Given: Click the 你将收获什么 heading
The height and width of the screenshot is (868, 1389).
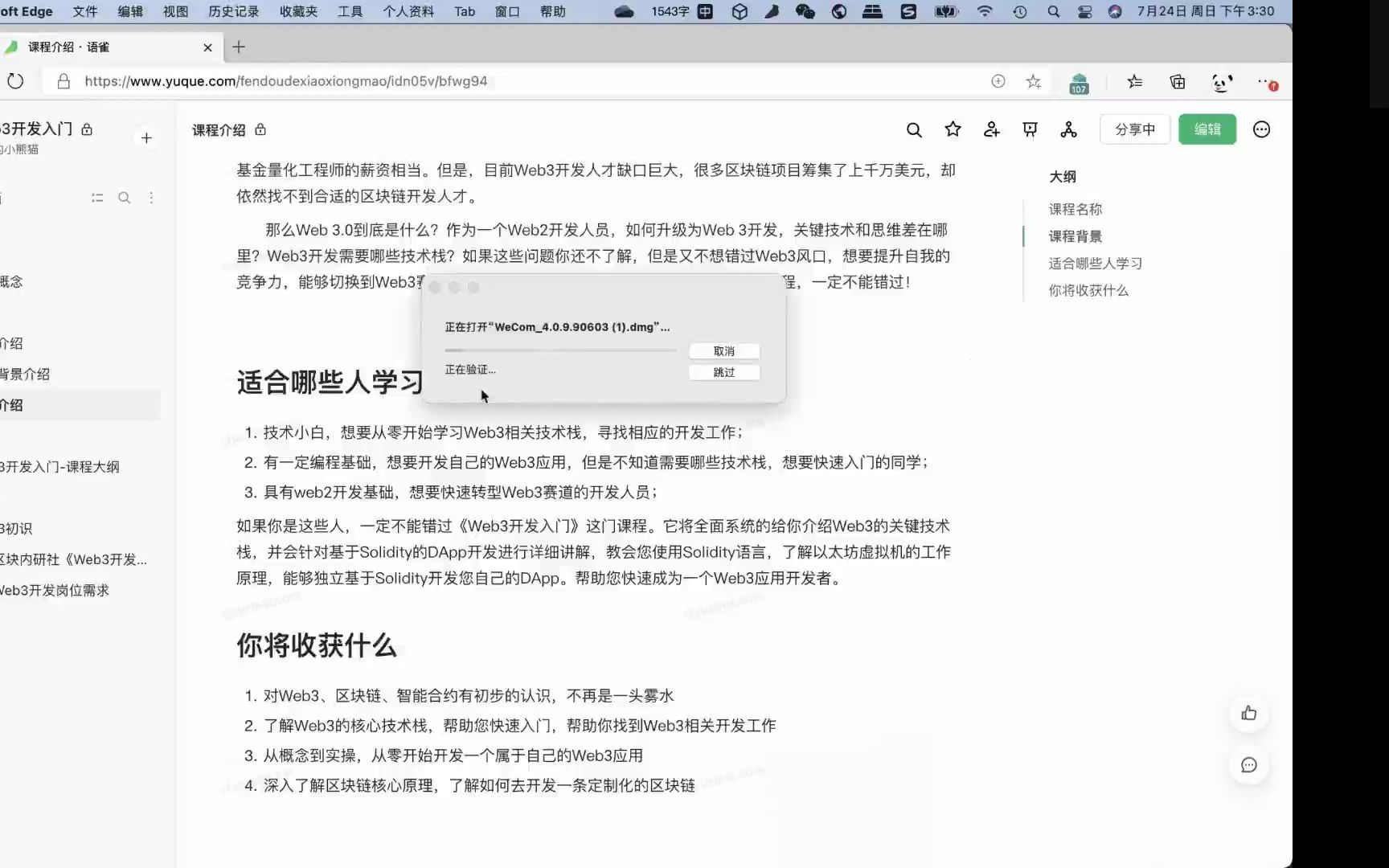Looking at the screenshot, I should click(316, 645).
